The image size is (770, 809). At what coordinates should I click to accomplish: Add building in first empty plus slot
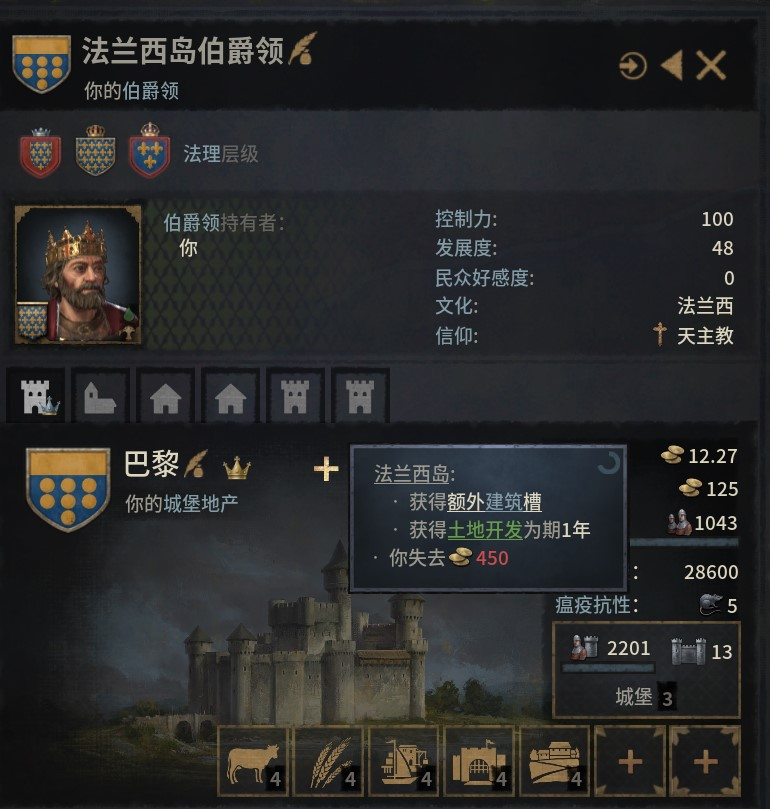point(630,761)
